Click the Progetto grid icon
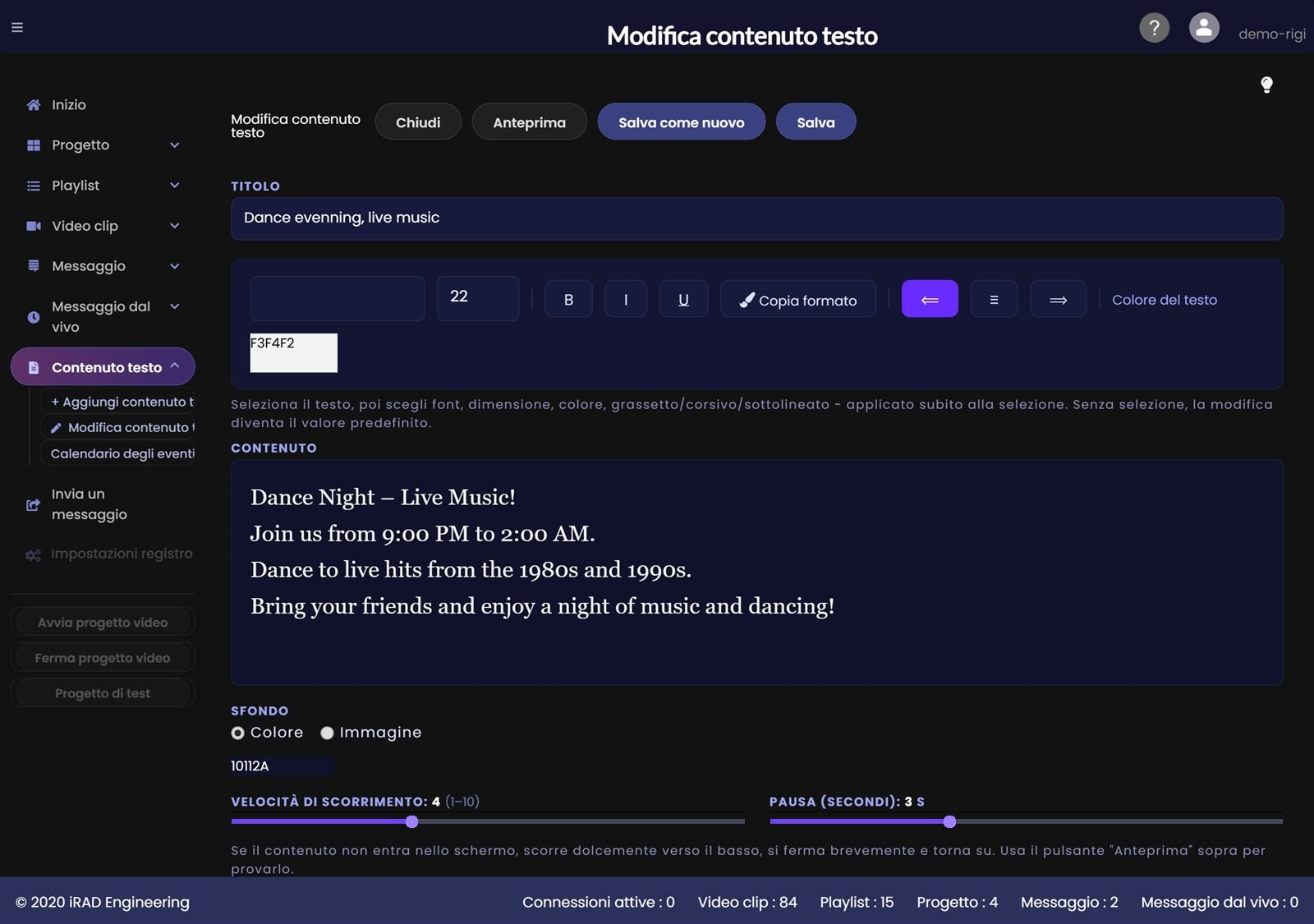Image resolution: width=1314 pixels, height=924 pixels. (34, 145)
